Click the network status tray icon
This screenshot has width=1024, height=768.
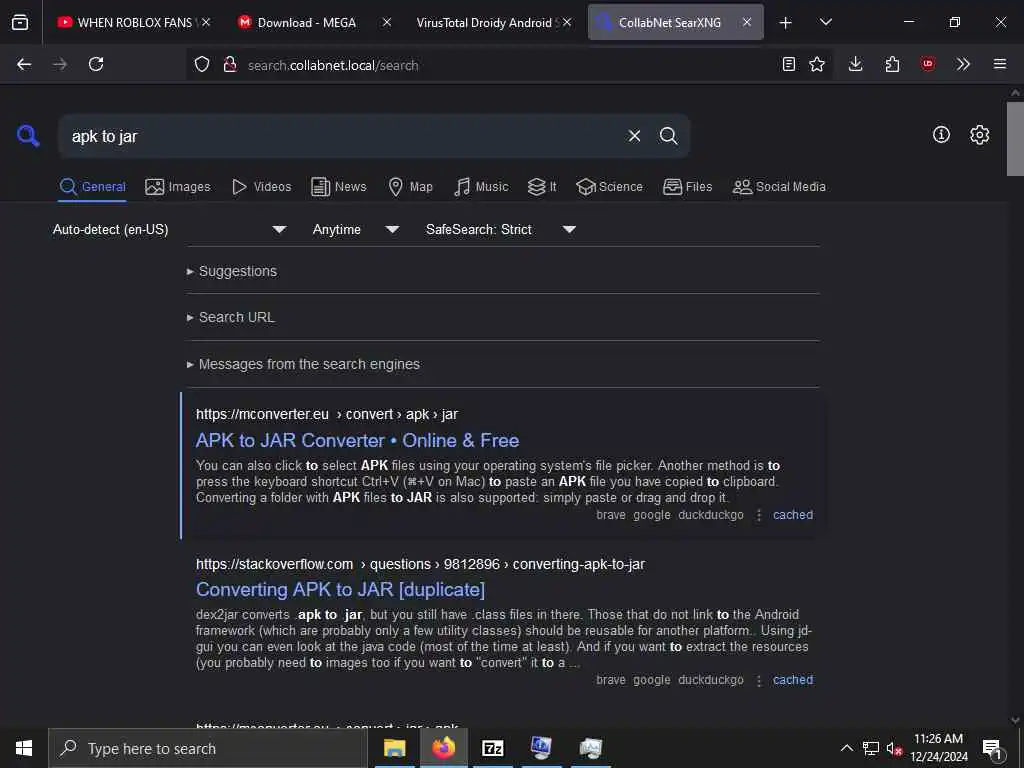tap(871, 748)
